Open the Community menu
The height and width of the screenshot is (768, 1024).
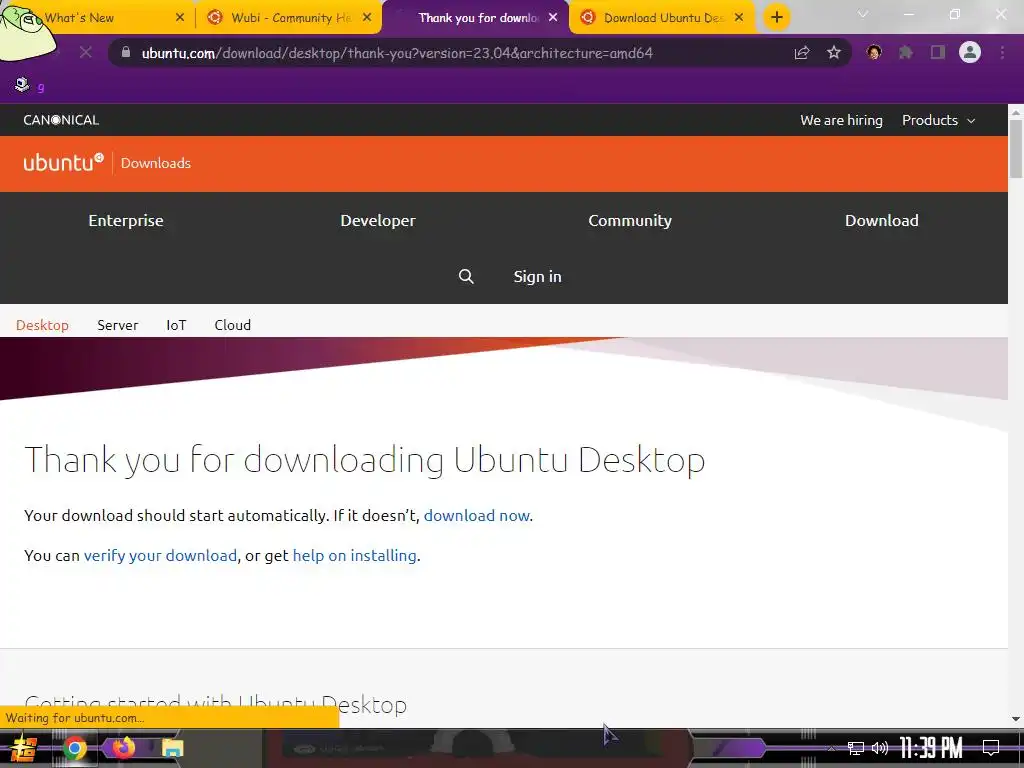tap(630, 220)
